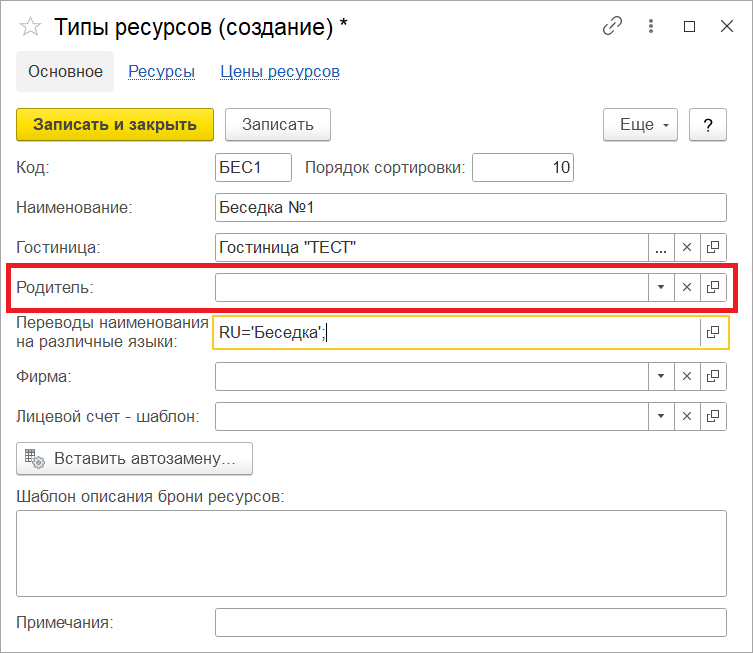Copy link to this form via chain icon
The height and width of the screenshot is (653, 753).
[612, 26]
